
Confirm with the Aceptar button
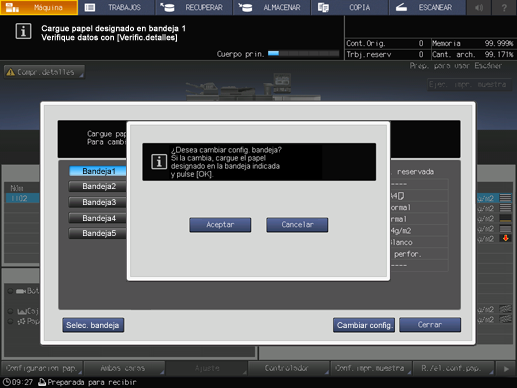220,225
